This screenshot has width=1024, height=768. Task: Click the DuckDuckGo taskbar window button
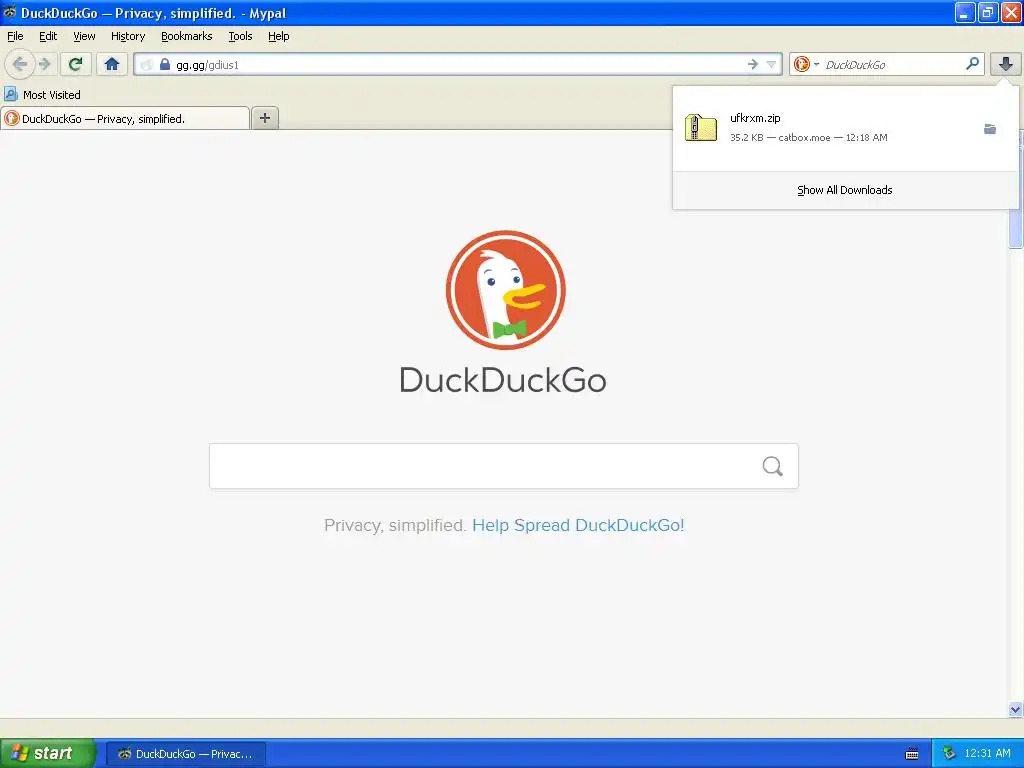(x=186, y=754)
